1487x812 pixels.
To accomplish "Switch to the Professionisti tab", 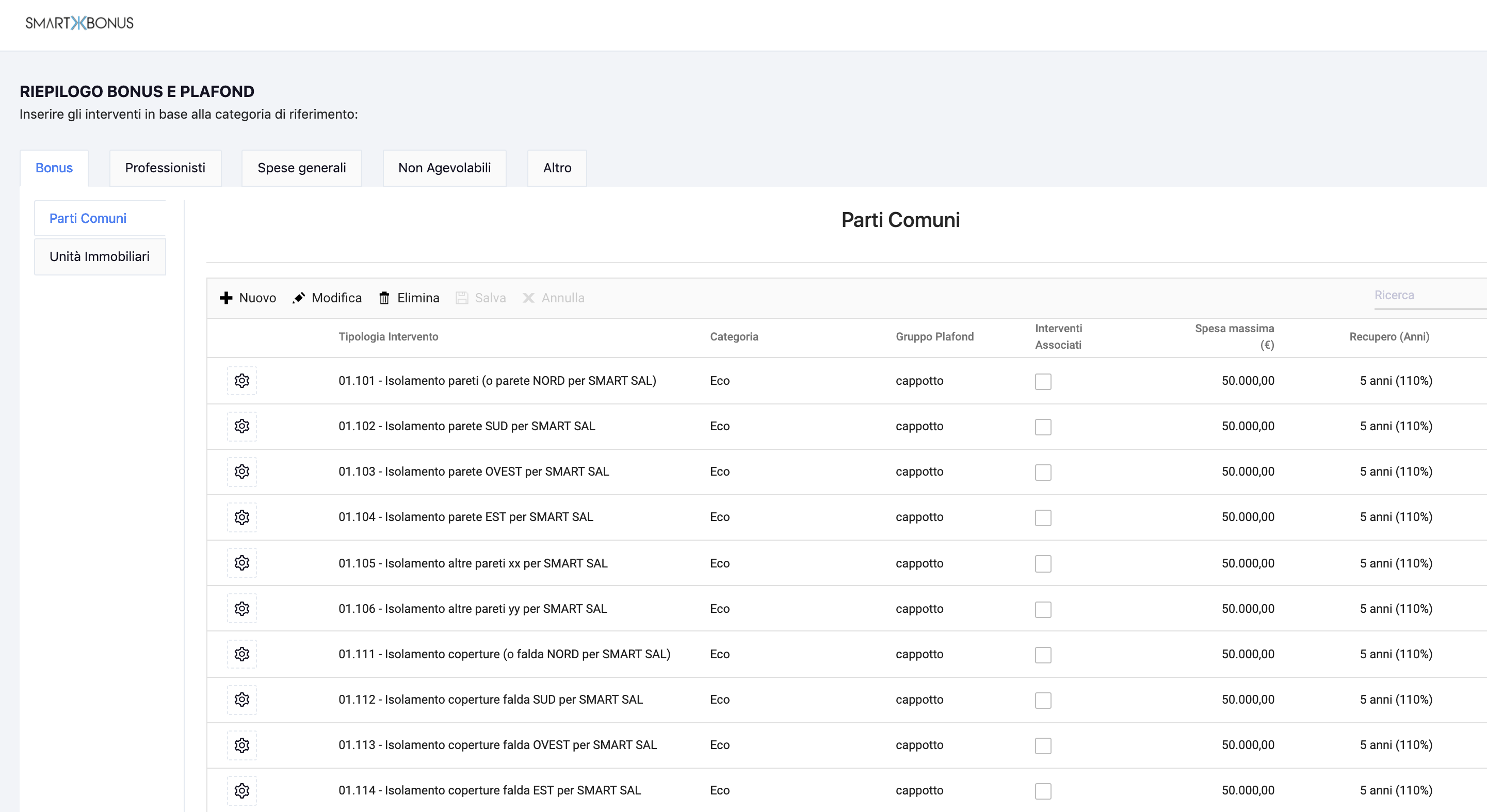I will click(165, 168).
